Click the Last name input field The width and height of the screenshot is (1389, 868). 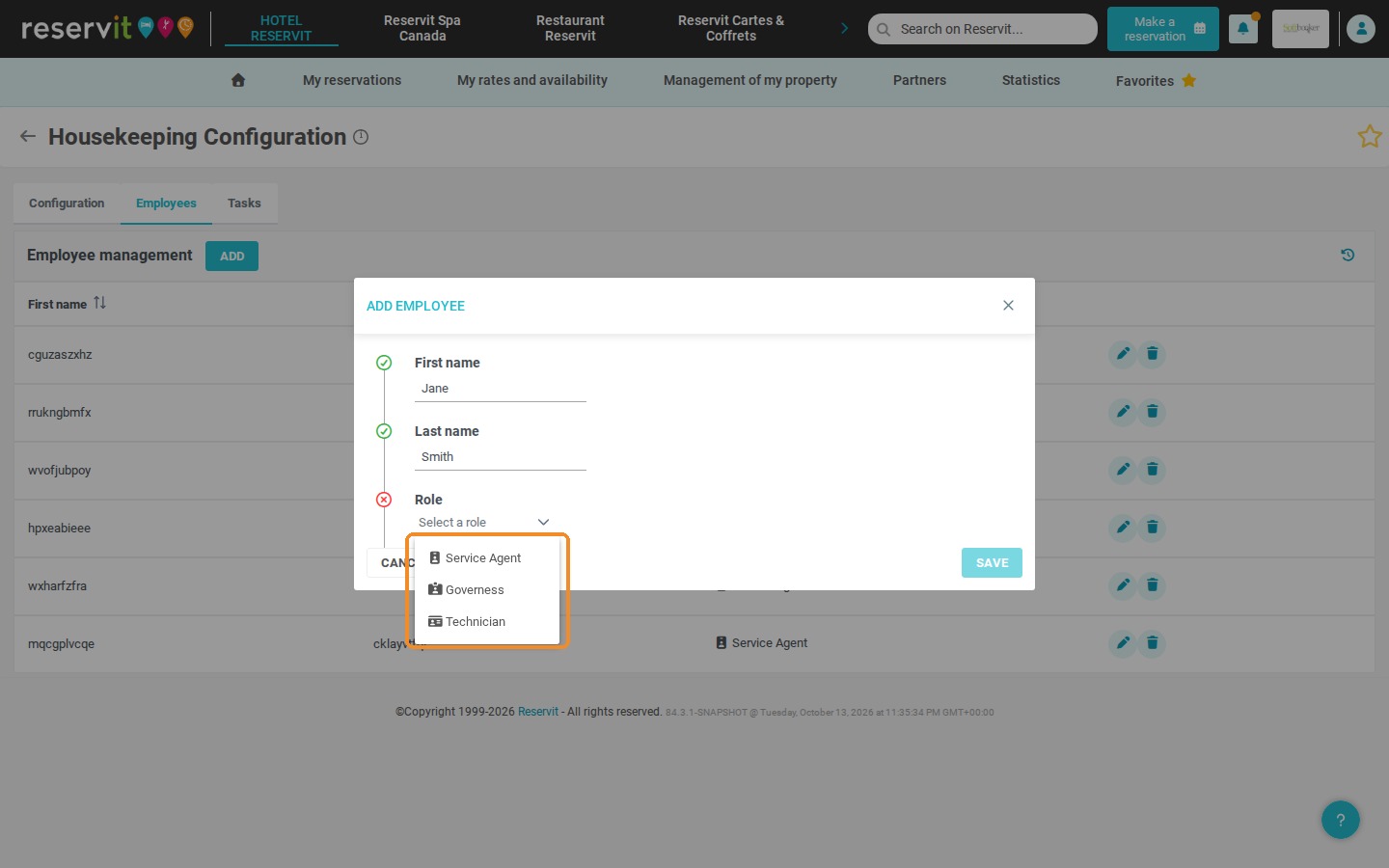coord(501,457)
